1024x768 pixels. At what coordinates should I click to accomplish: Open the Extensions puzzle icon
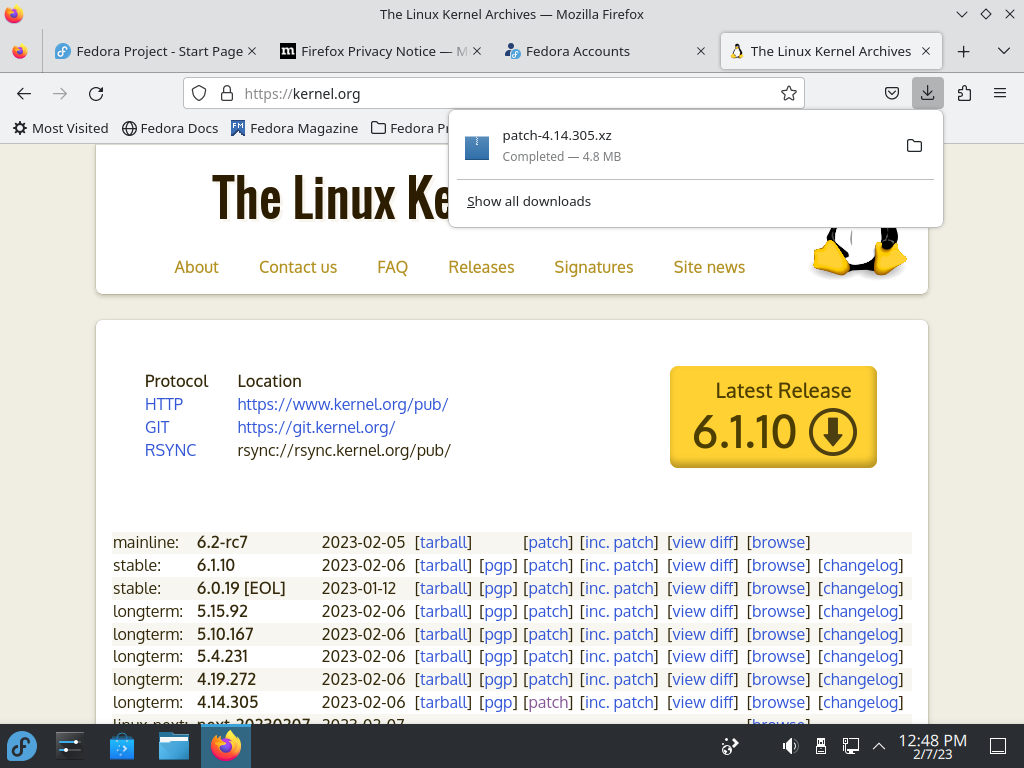[964, 94]
